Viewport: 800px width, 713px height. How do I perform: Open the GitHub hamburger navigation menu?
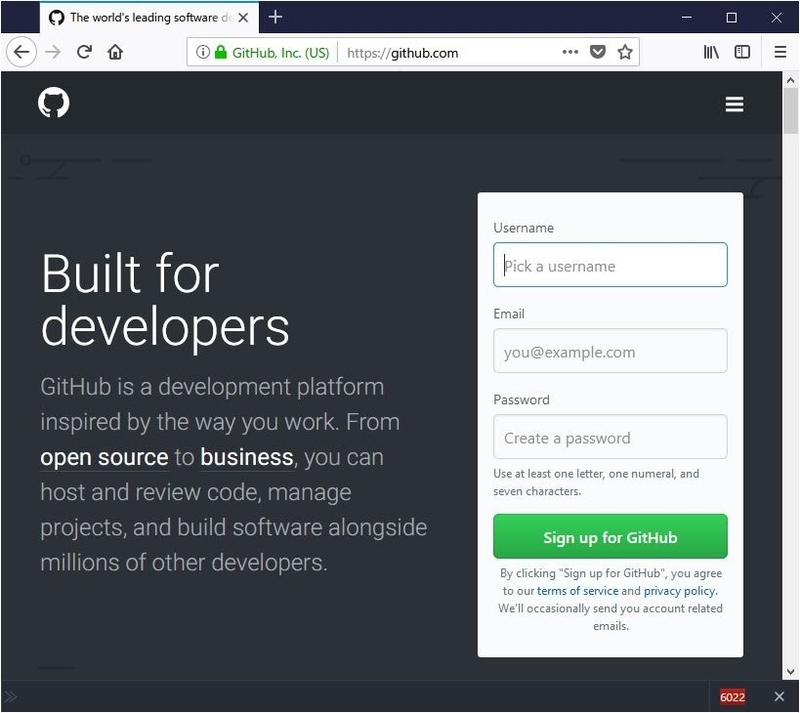pyautogui.click(x=734, y=104)
